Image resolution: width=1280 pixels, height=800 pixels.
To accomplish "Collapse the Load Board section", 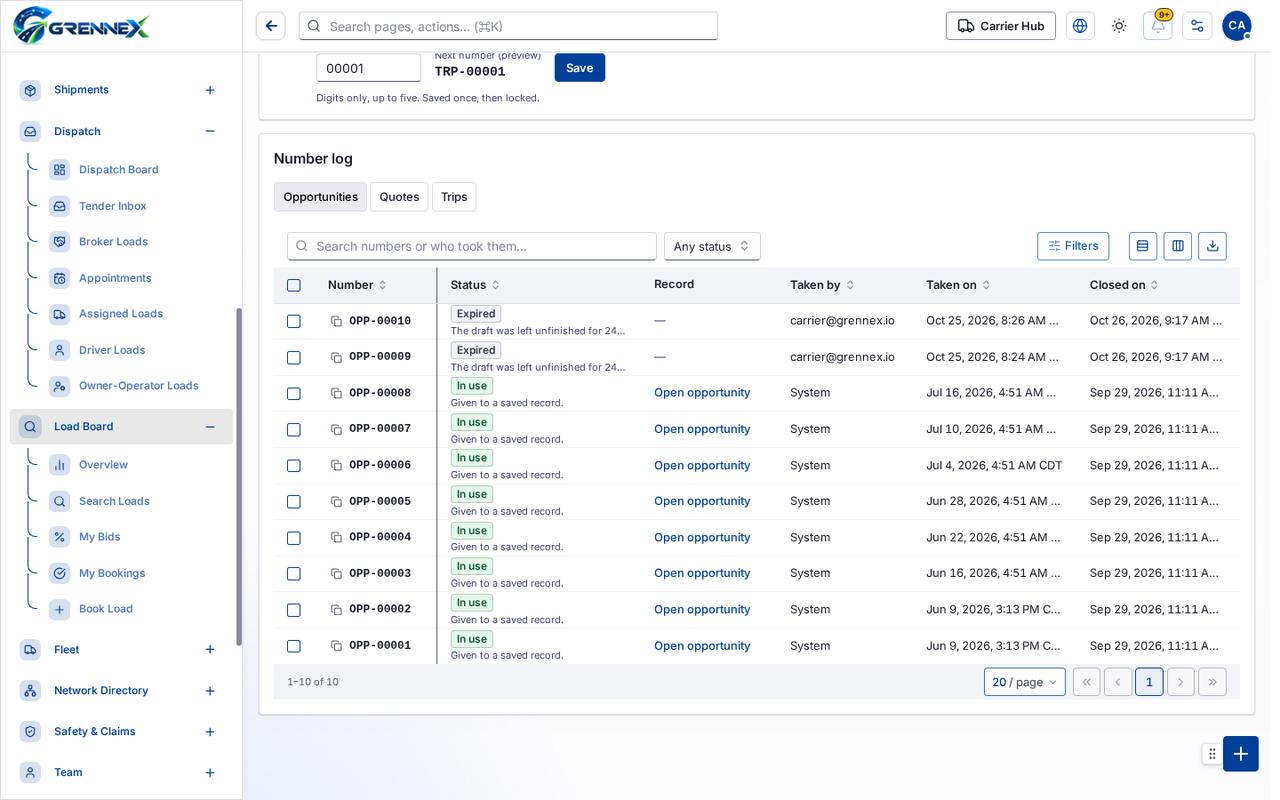I will pos(210,427).
